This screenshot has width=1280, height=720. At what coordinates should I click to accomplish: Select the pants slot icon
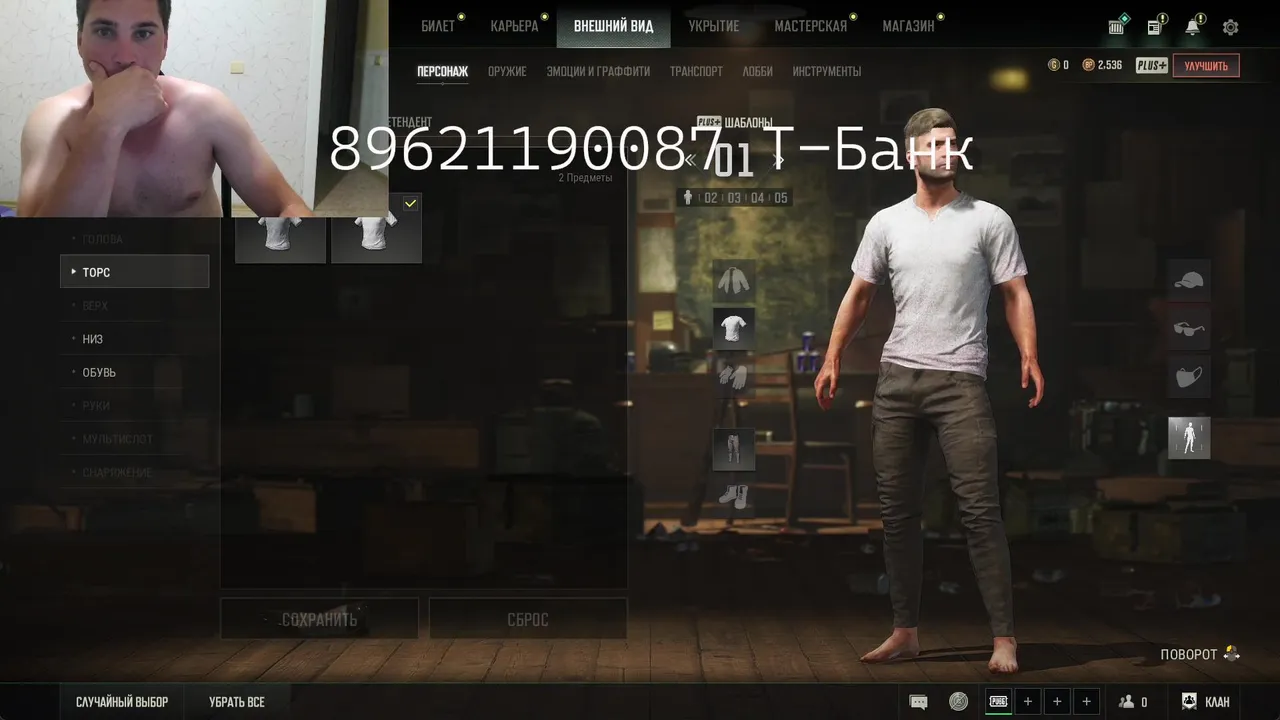[734, 449]
